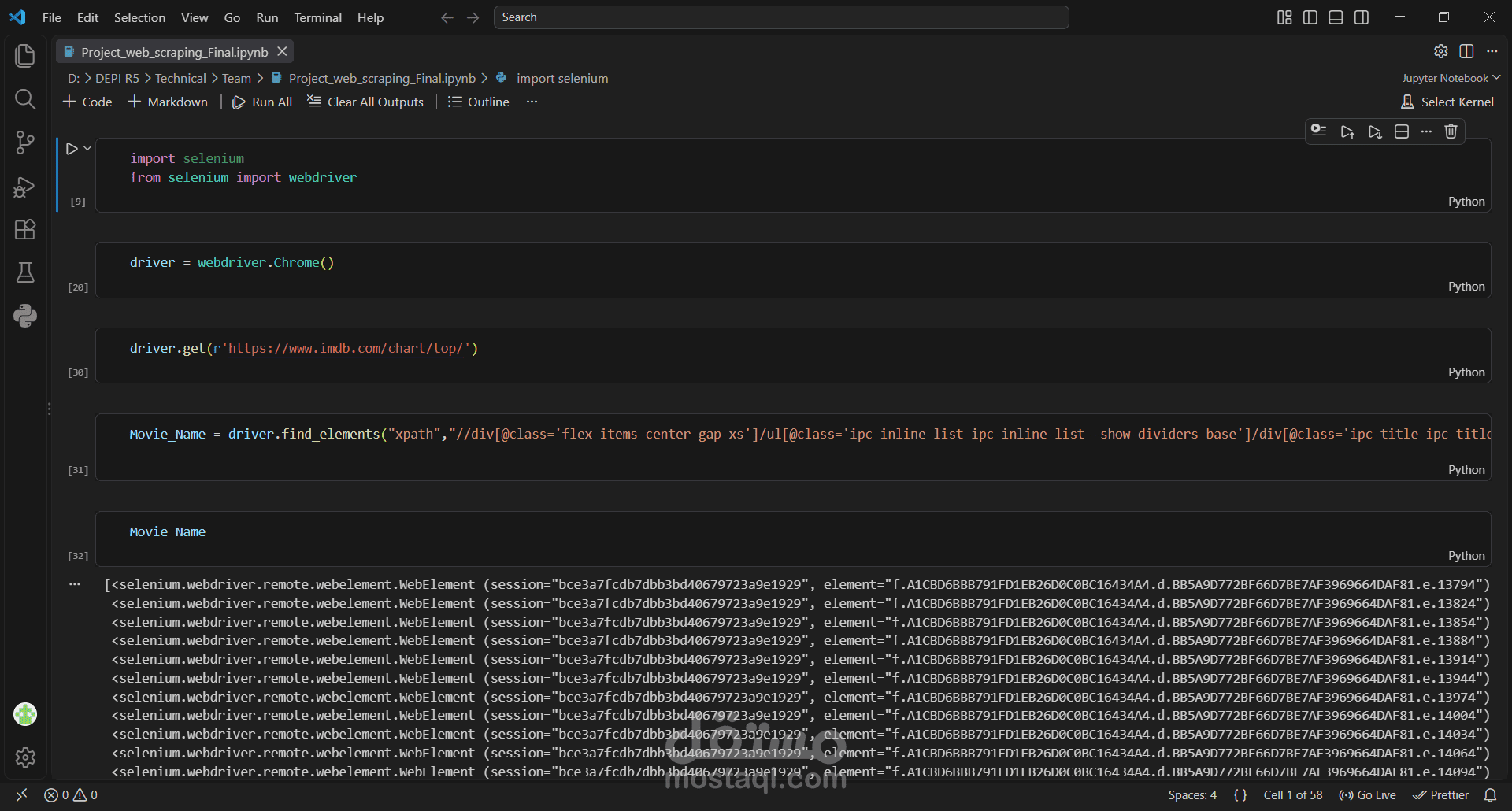Split the editor to the right

click(x=1466, y=51)
